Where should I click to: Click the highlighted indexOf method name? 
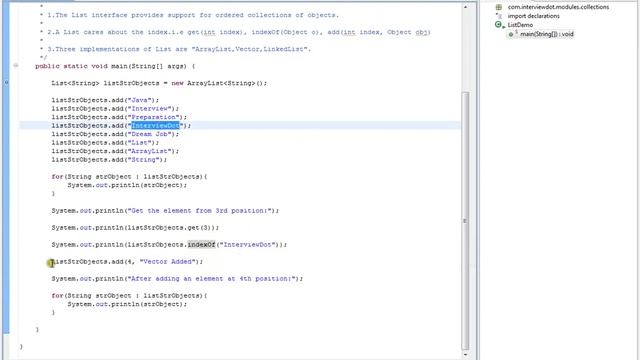(x=201, y=244)
